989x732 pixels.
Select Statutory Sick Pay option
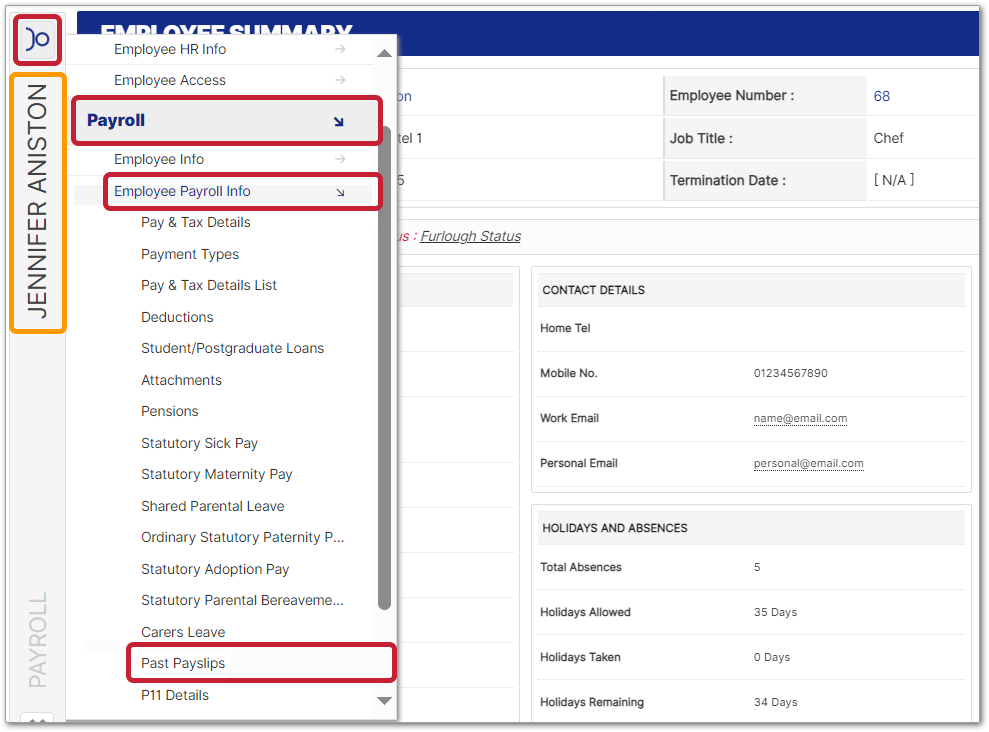199,443
